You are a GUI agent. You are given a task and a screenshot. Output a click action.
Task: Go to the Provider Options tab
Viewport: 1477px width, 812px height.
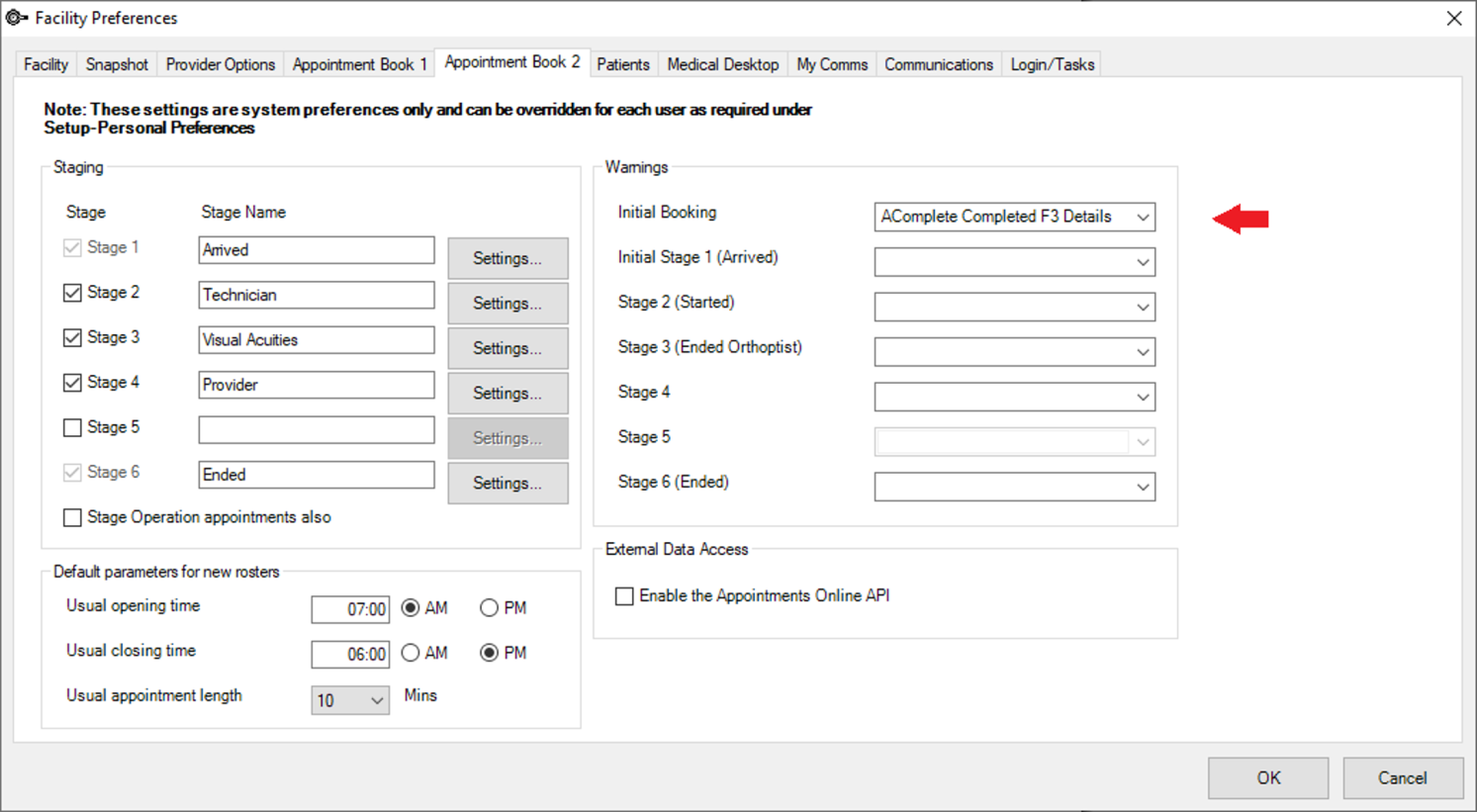[x=221, y=64]
